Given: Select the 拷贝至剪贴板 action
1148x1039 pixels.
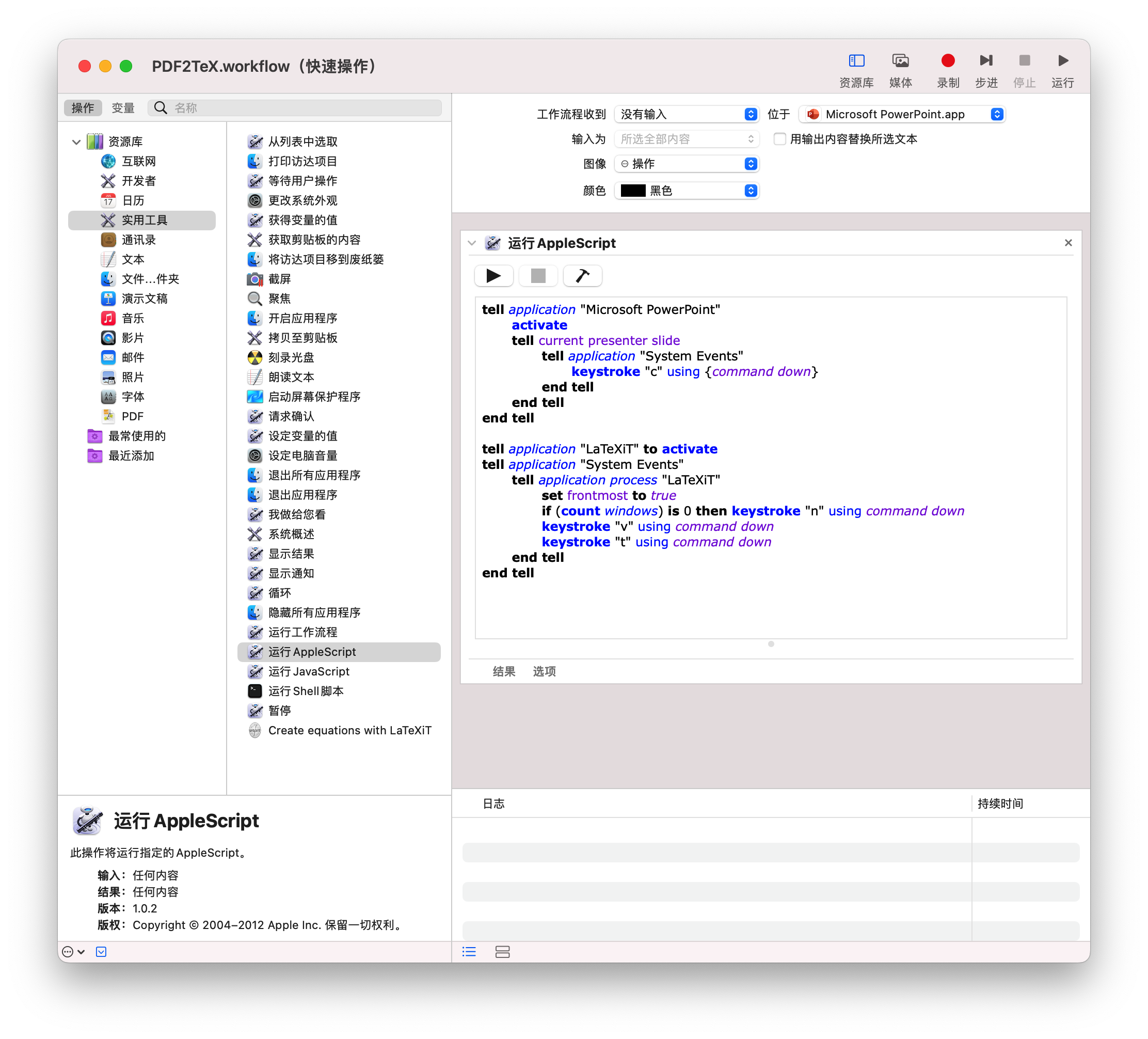Looking at the screenshot, I should [339, 338].
